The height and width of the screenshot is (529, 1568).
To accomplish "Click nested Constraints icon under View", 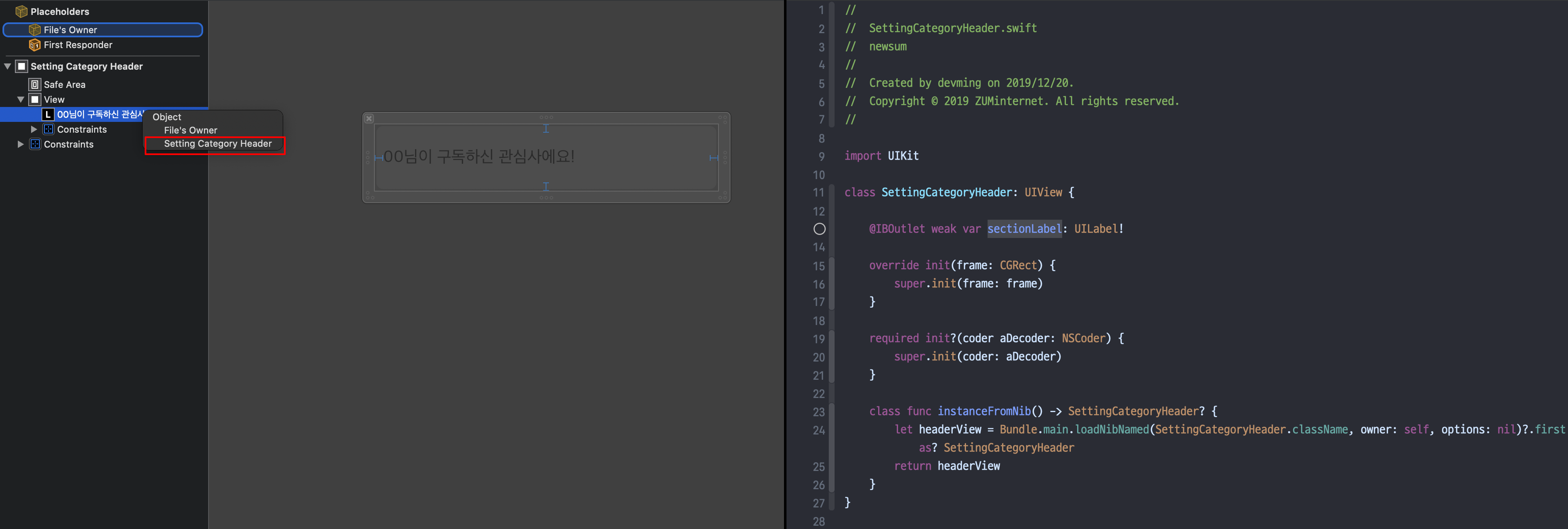I will pyautogui.click(x=48, y=129).
